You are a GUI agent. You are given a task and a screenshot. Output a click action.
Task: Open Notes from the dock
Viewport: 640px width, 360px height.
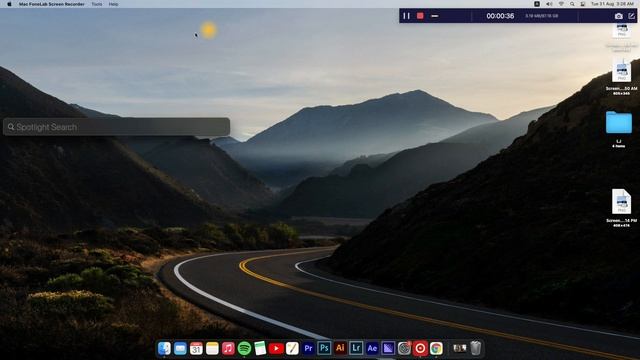click(x=212, y=348)
